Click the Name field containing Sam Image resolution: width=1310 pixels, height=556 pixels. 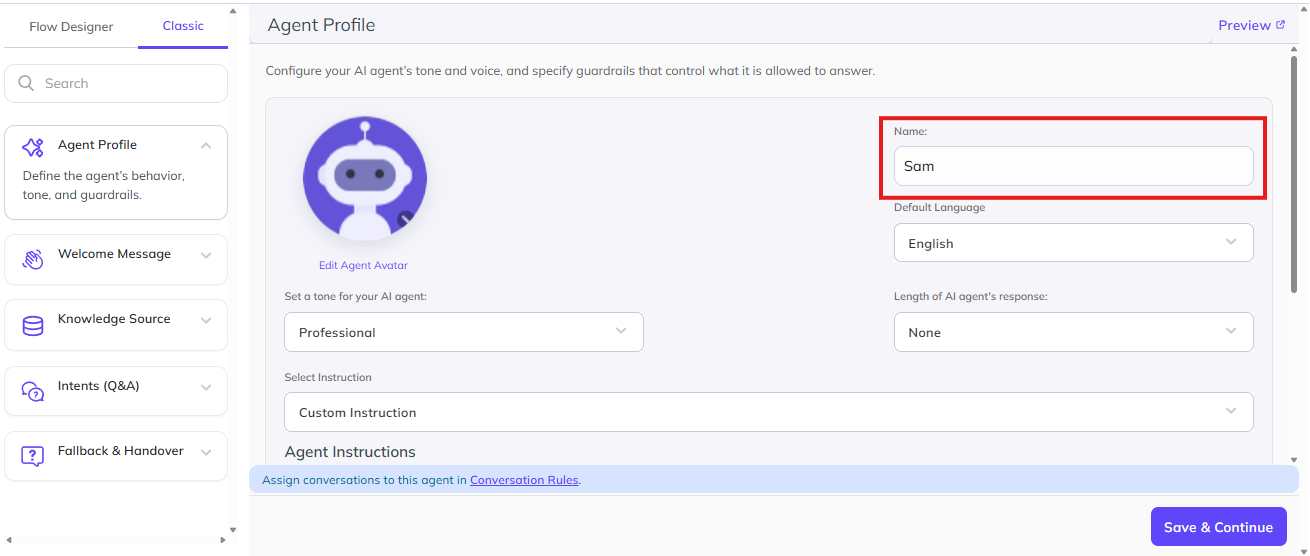pyautogui.click(x=1073, y=166)
